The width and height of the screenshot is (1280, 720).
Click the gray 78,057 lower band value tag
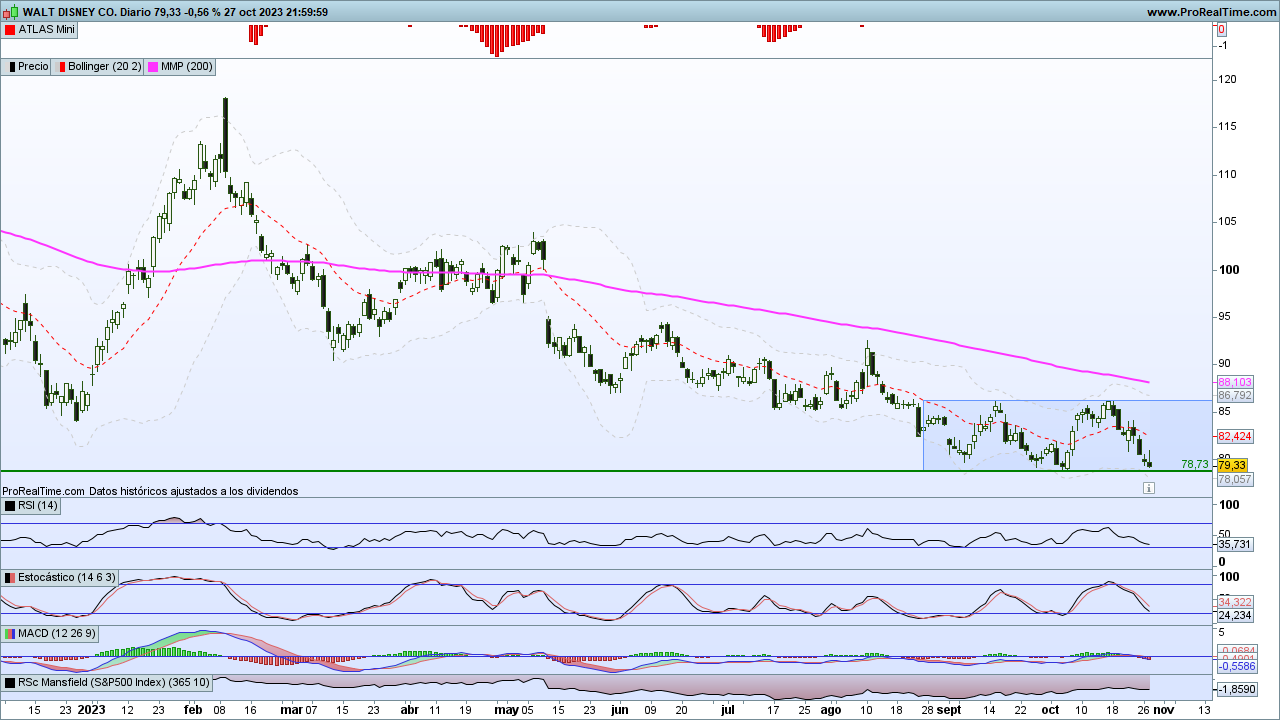(1235, 480)
